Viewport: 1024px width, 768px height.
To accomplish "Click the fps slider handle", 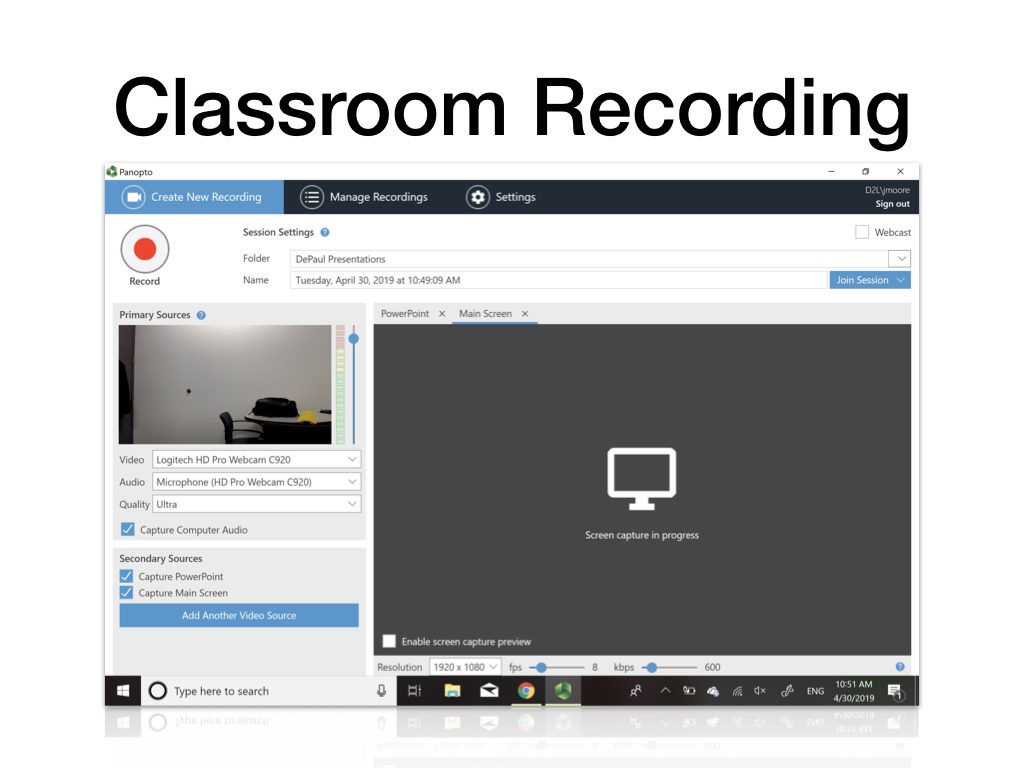I will tap(541, 667).
